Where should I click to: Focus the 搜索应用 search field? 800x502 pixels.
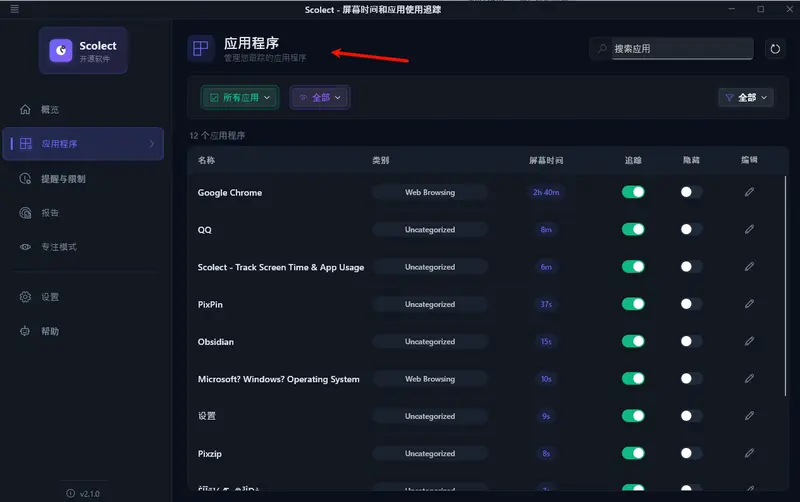pyautogui.click(x=682, y=49)
